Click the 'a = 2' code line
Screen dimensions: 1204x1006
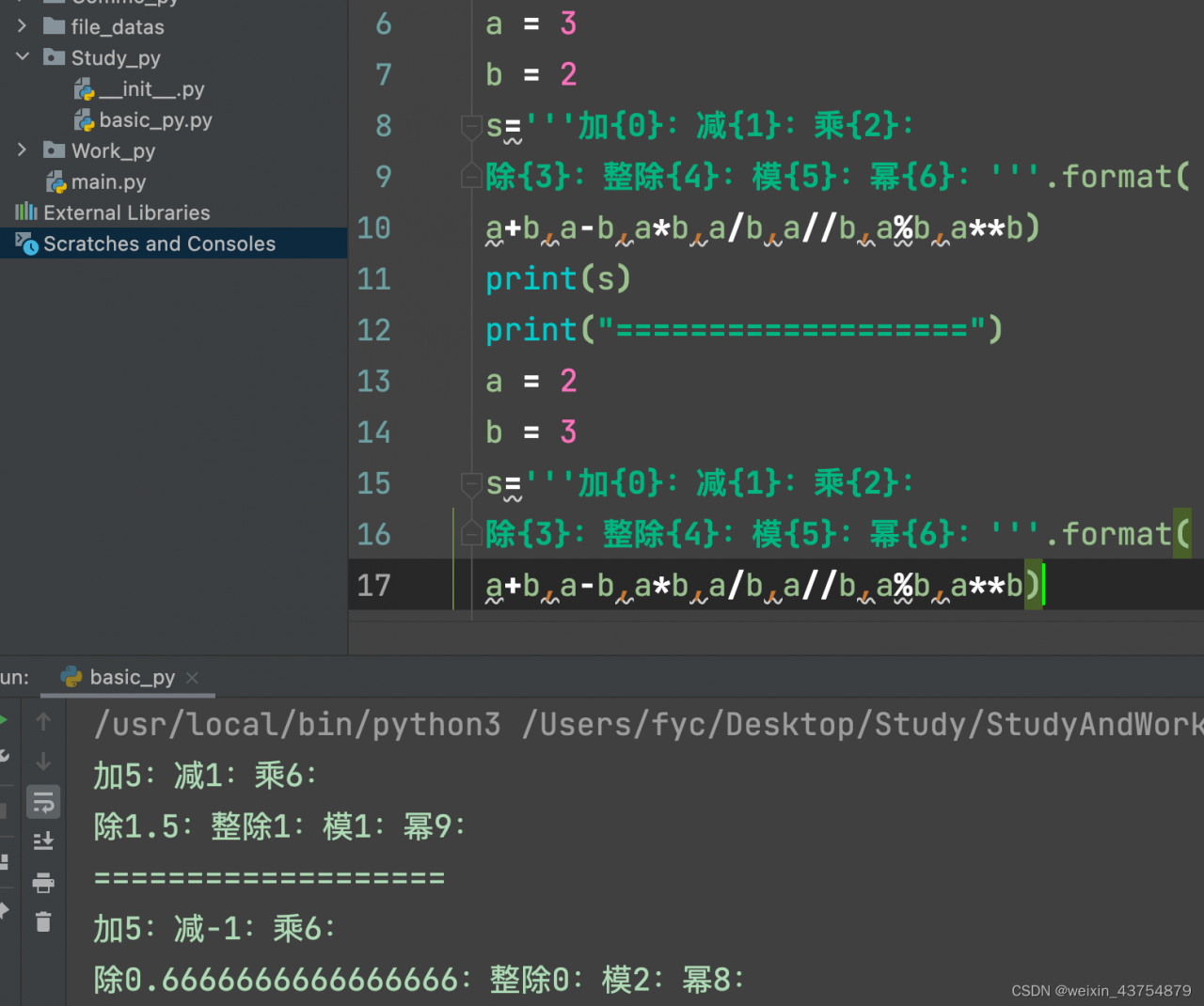click(531, 381)
